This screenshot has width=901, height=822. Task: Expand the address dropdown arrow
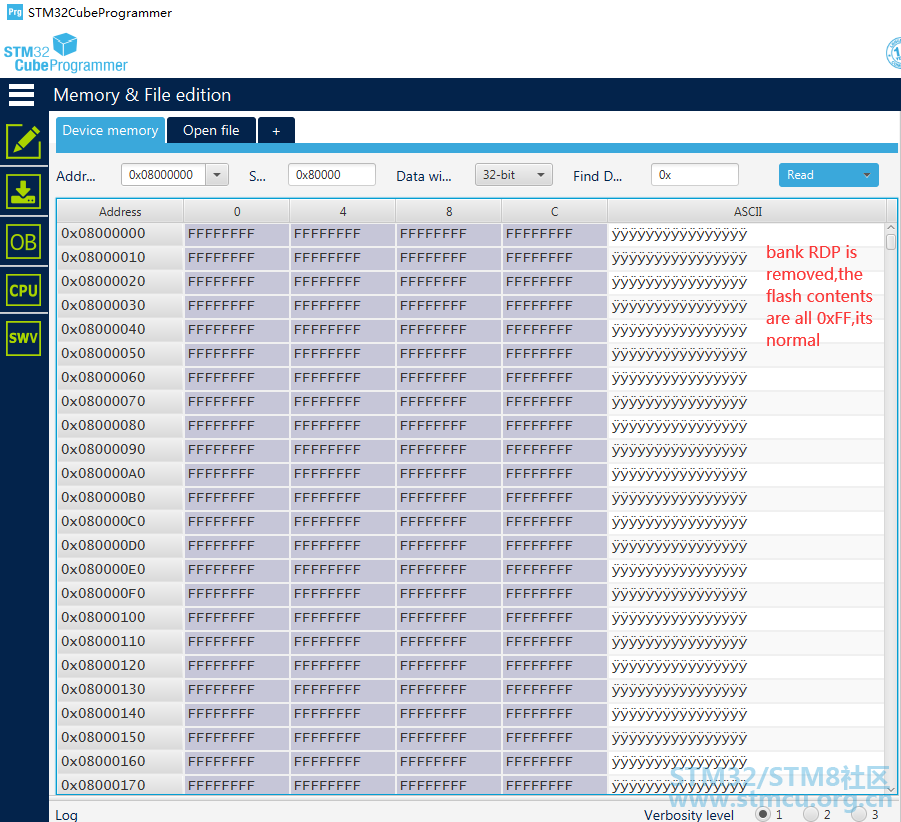pyautogui.click(x=217, y=175)
